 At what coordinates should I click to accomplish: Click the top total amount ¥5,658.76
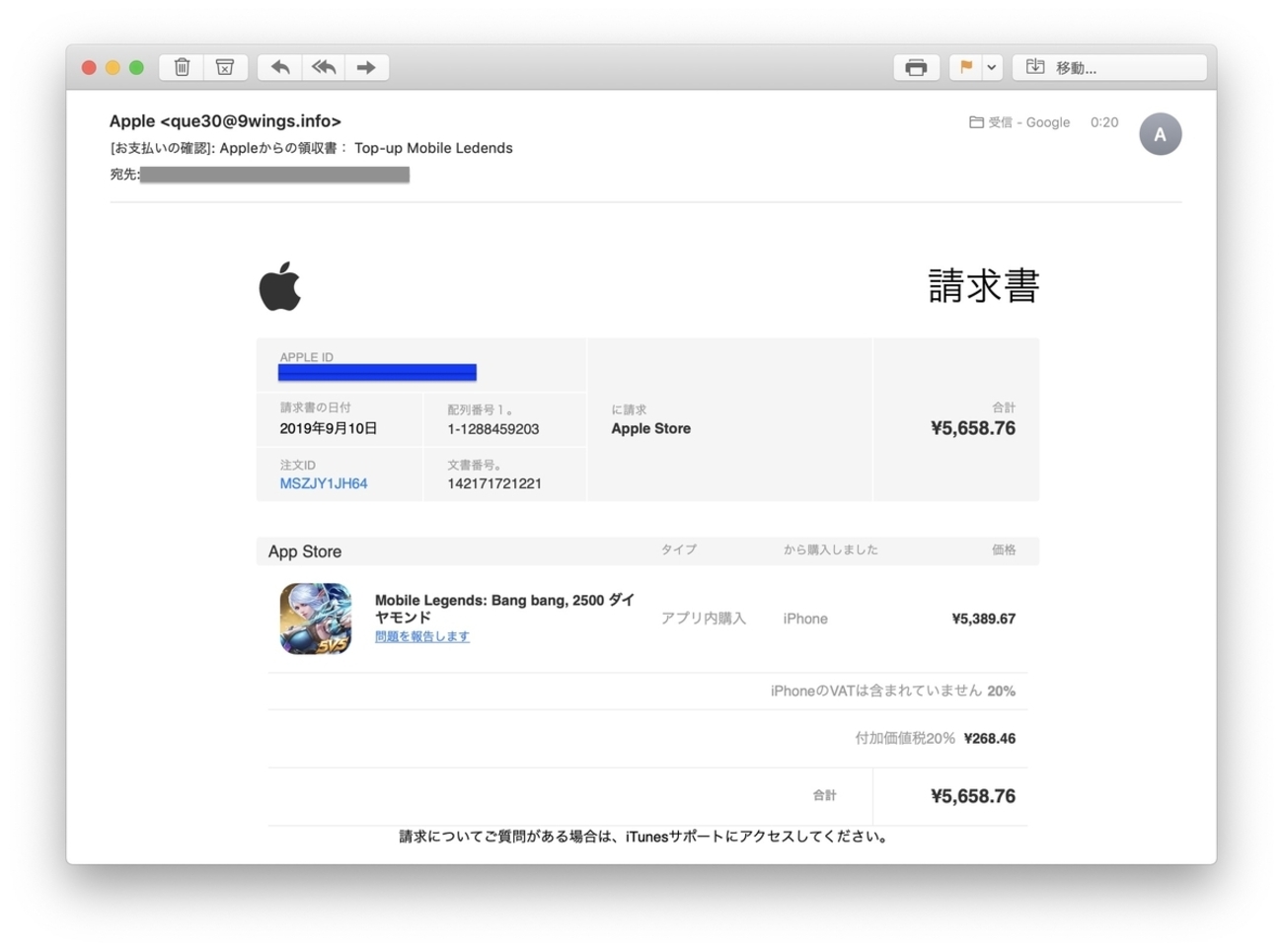[x=973, y=428]
